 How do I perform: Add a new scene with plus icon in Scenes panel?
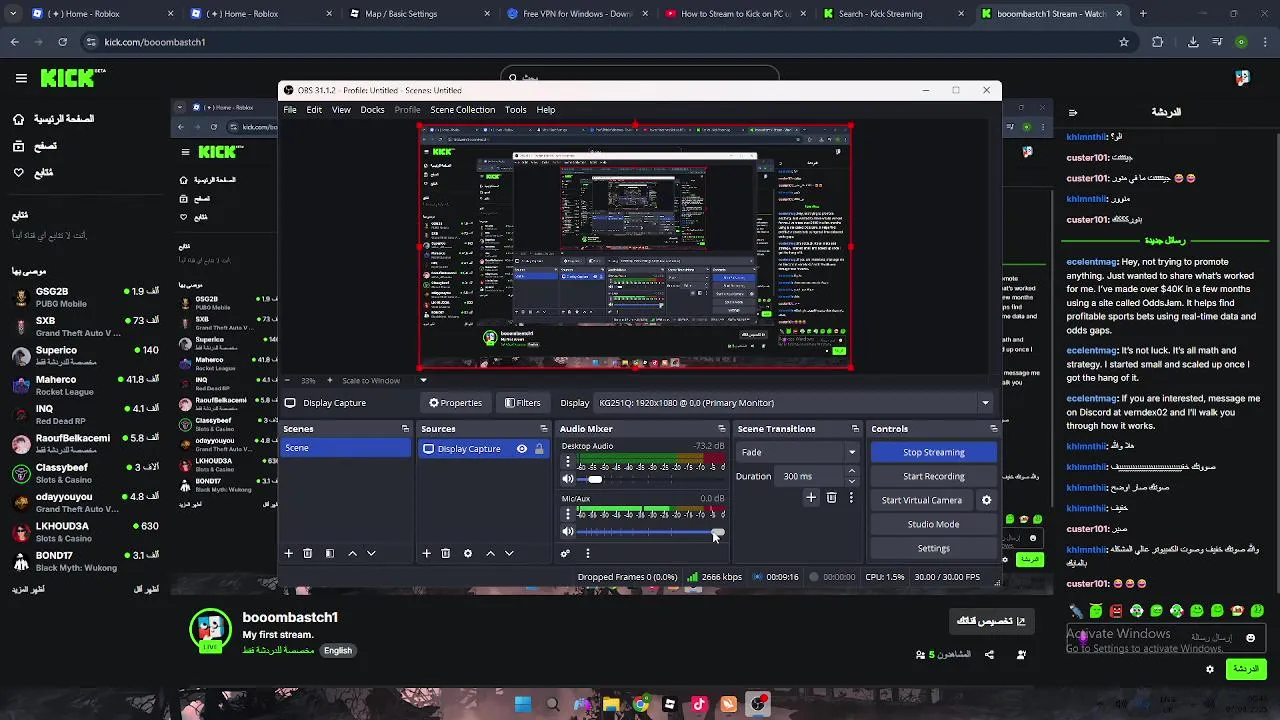[x=288, y=553]
